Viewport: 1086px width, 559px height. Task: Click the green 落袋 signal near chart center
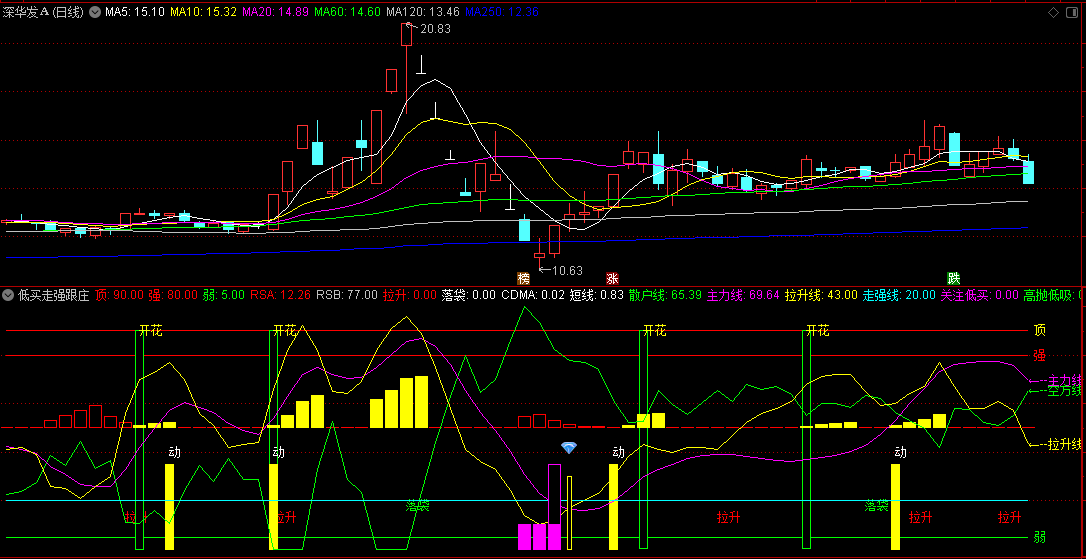tap(417, 506)
